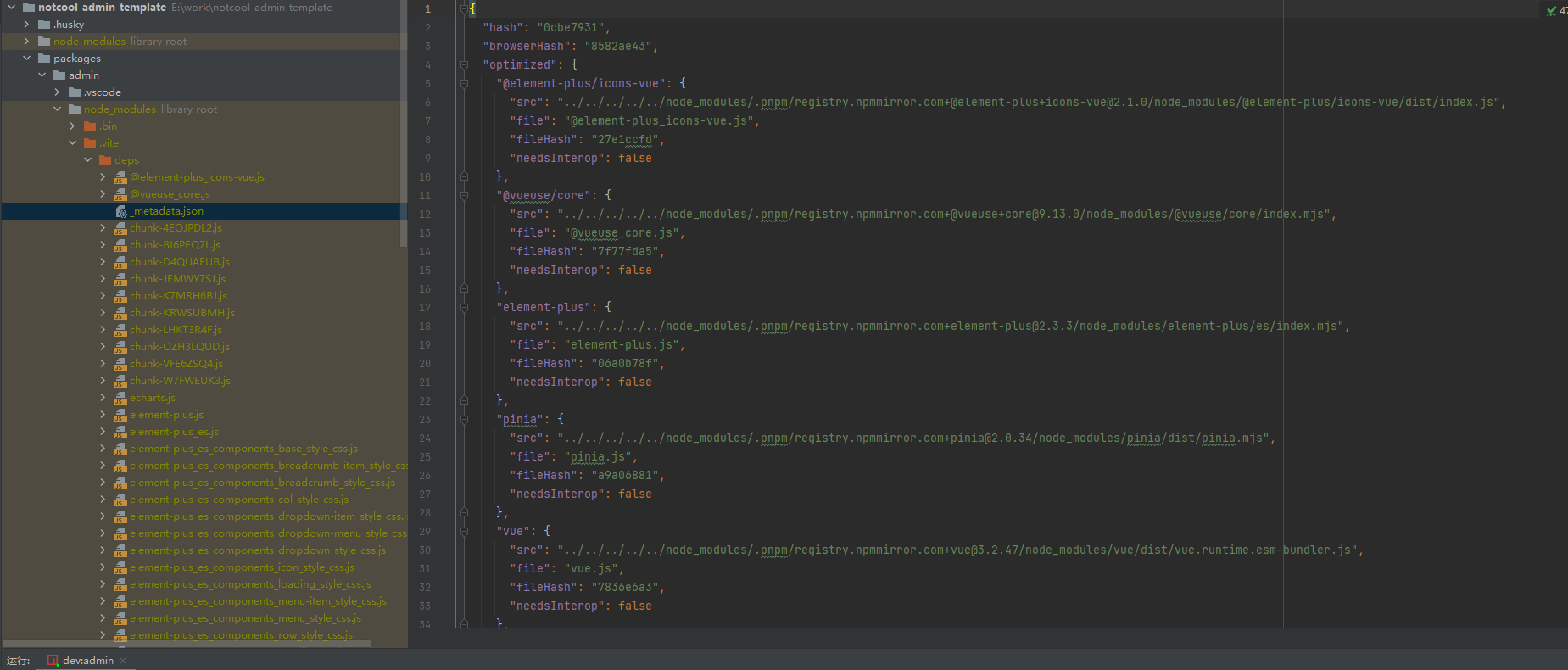The width and height of the screenshot is (1568, 670).
Task: Click the orange .vite folder icon
Action: pos(90,142)
